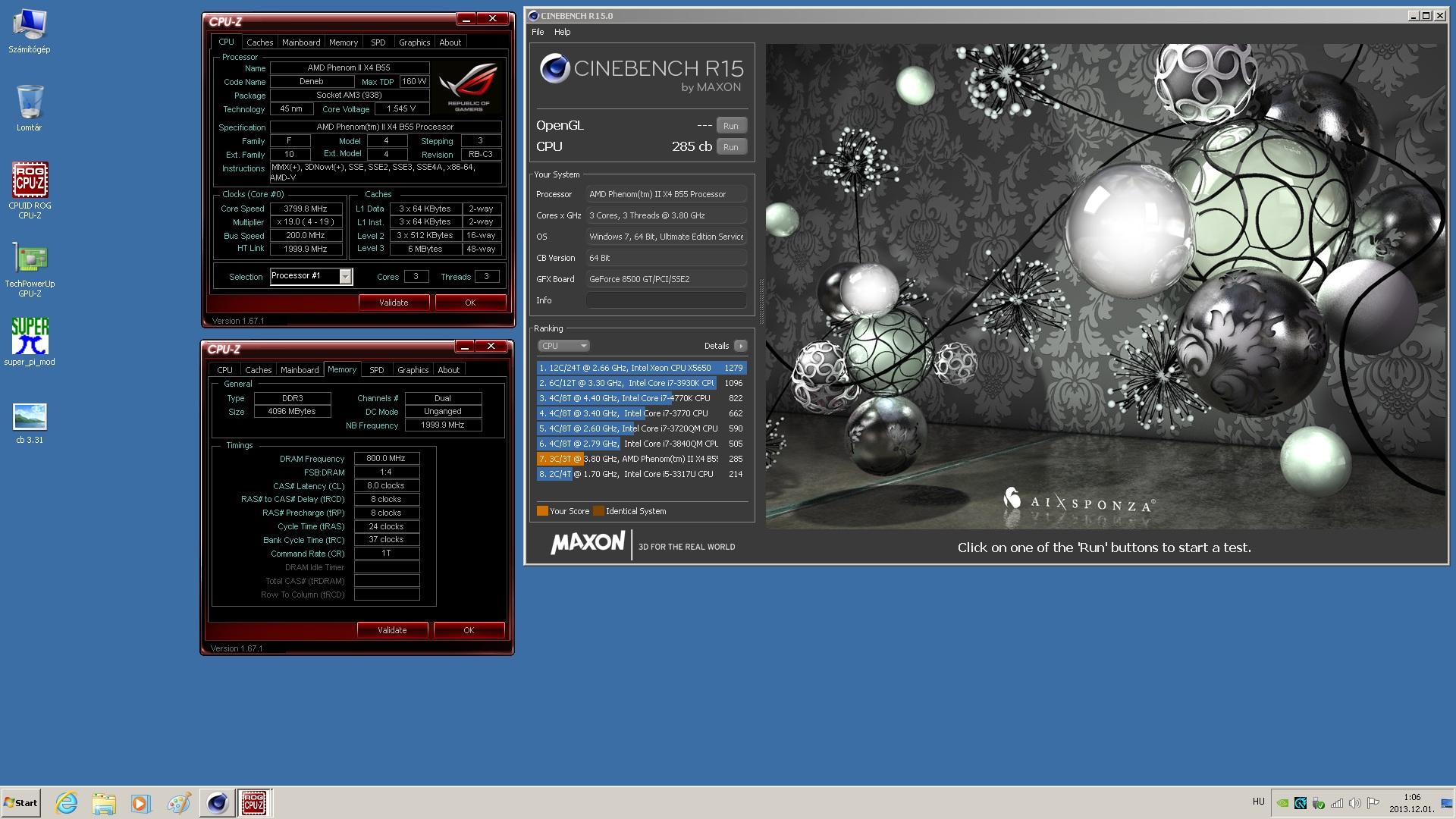Click the empty Info field in Cinebench

click(x=667, y=300)
